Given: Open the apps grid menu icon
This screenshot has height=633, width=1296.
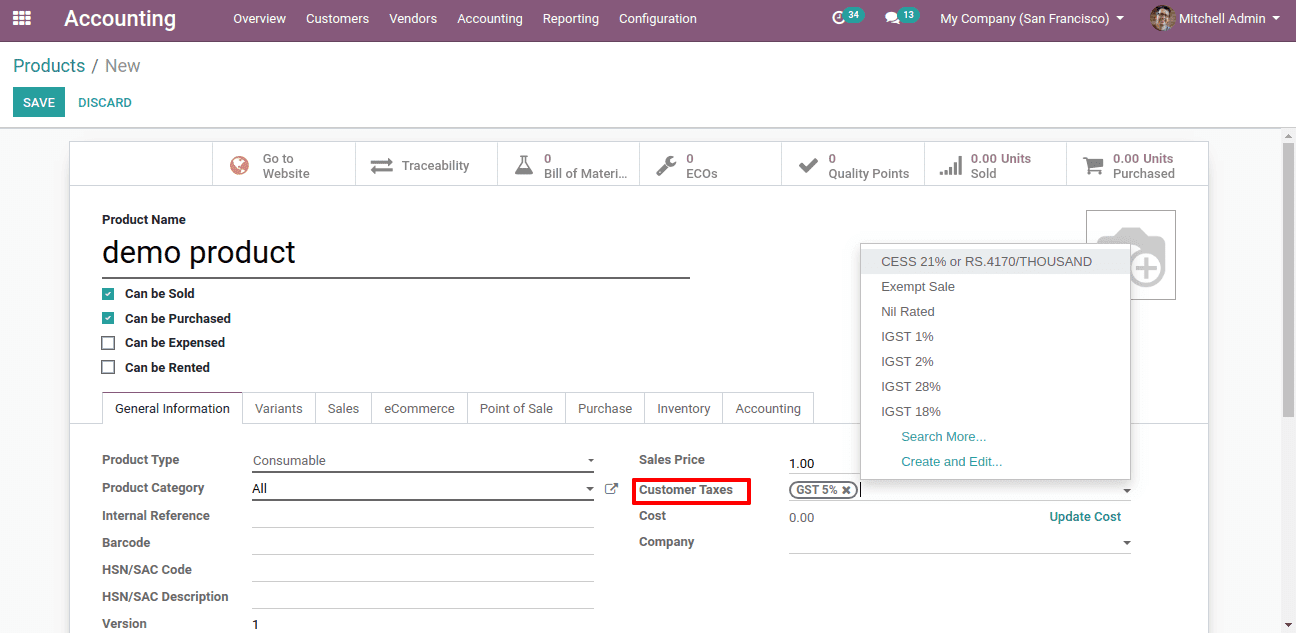Looking at the screenshot, I should (x=21, y=18).
